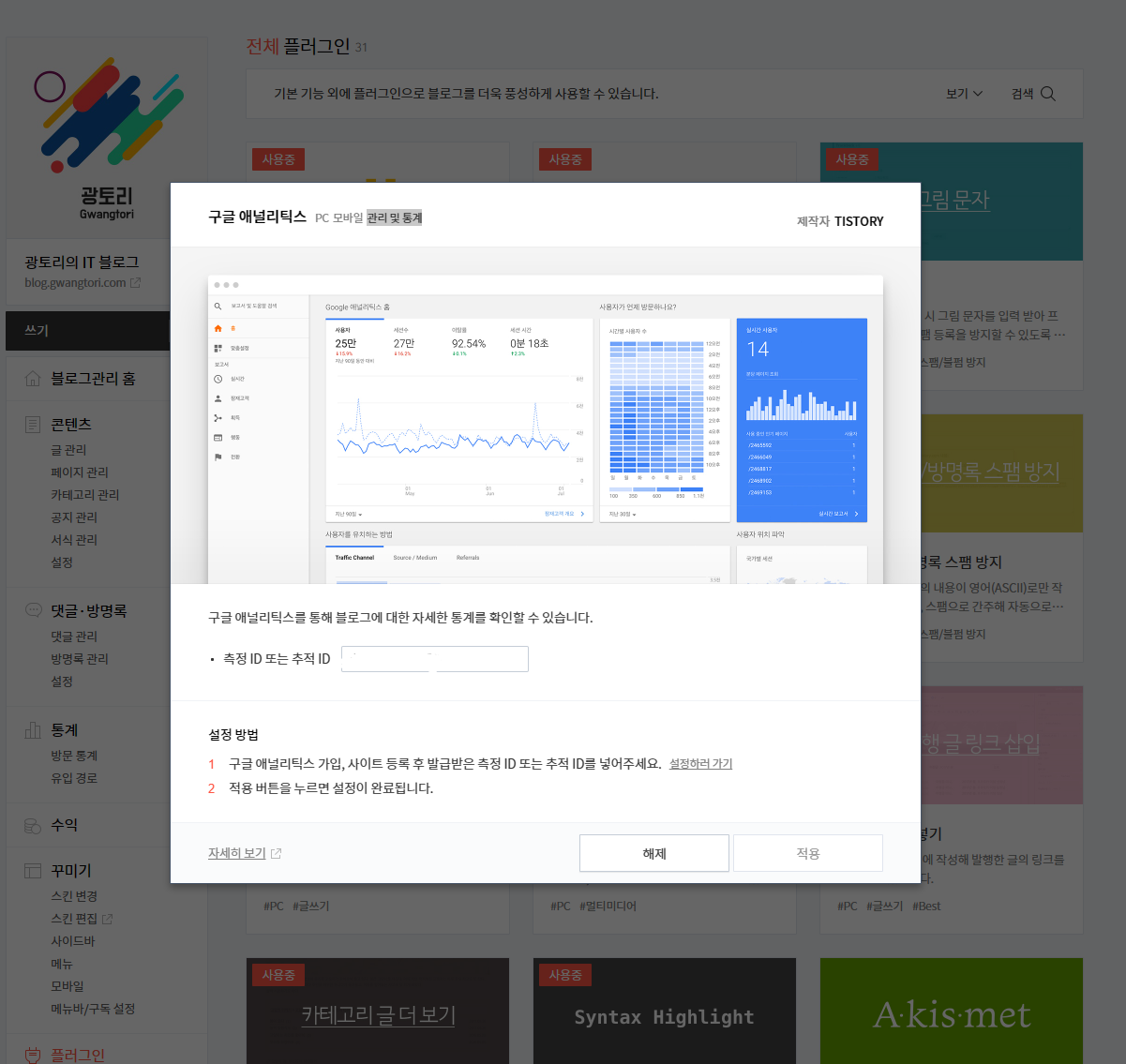Click the Google Analytics dashboard preview image

[546, 429]
